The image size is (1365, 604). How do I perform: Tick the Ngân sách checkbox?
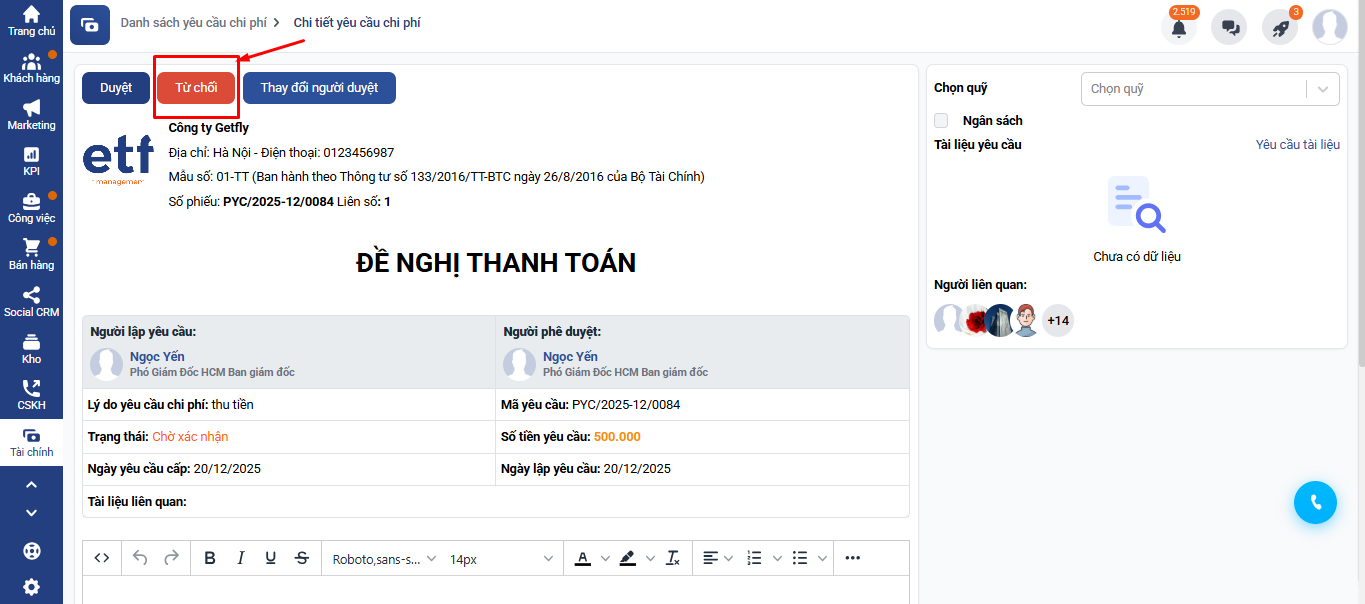pyautogui.click(x=941, y=121)
